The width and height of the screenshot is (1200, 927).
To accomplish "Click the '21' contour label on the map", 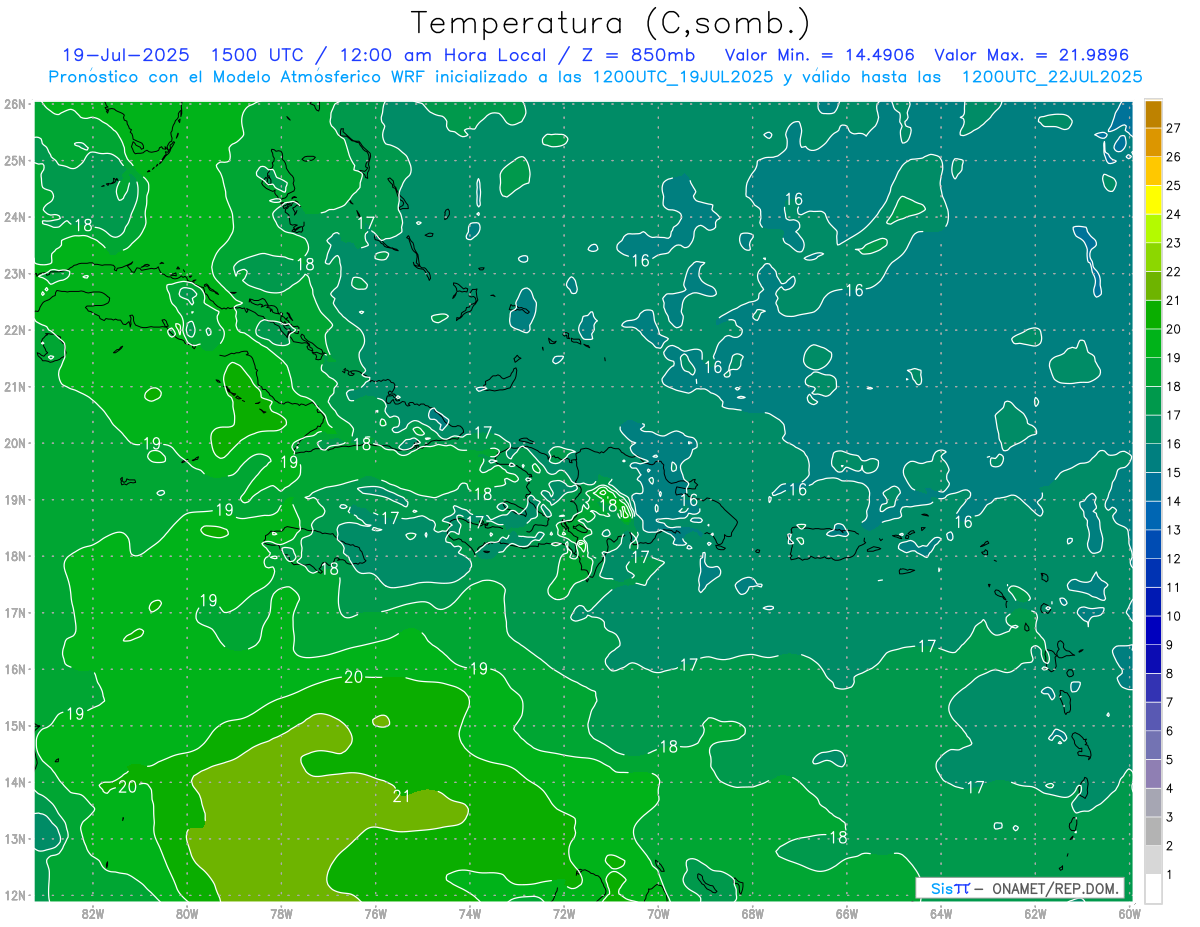I will pyautogui.click(x=401, y=796).
